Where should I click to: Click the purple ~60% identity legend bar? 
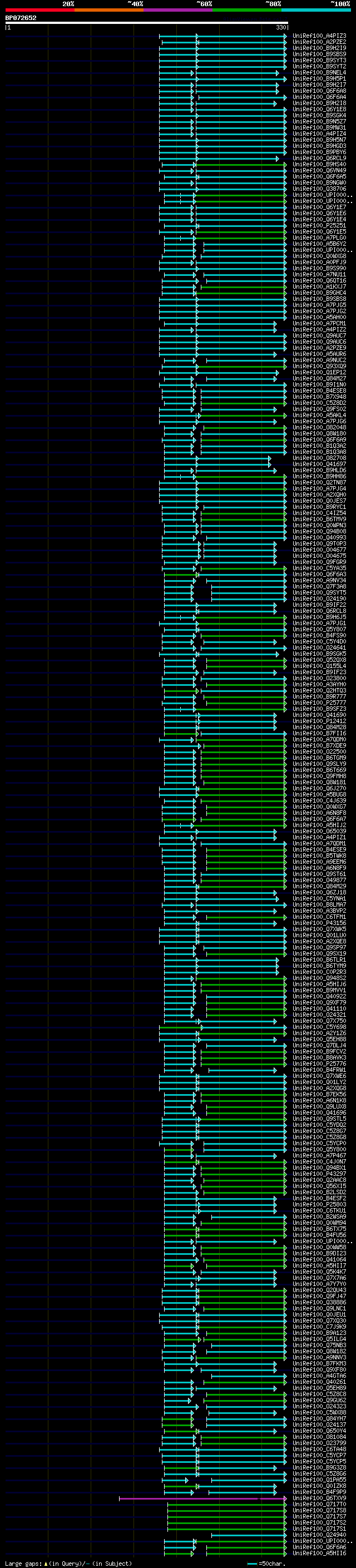(x=179, y=10)
